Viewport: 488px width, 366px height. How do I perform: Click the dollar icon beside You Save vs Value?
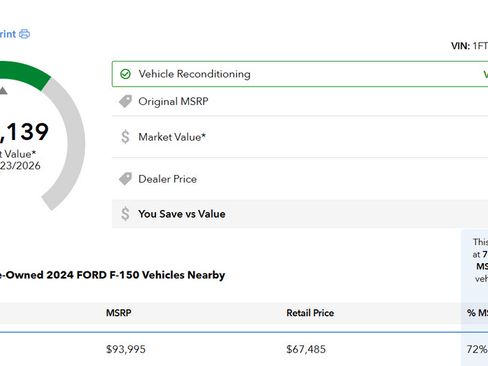click(x=125, y=214)
